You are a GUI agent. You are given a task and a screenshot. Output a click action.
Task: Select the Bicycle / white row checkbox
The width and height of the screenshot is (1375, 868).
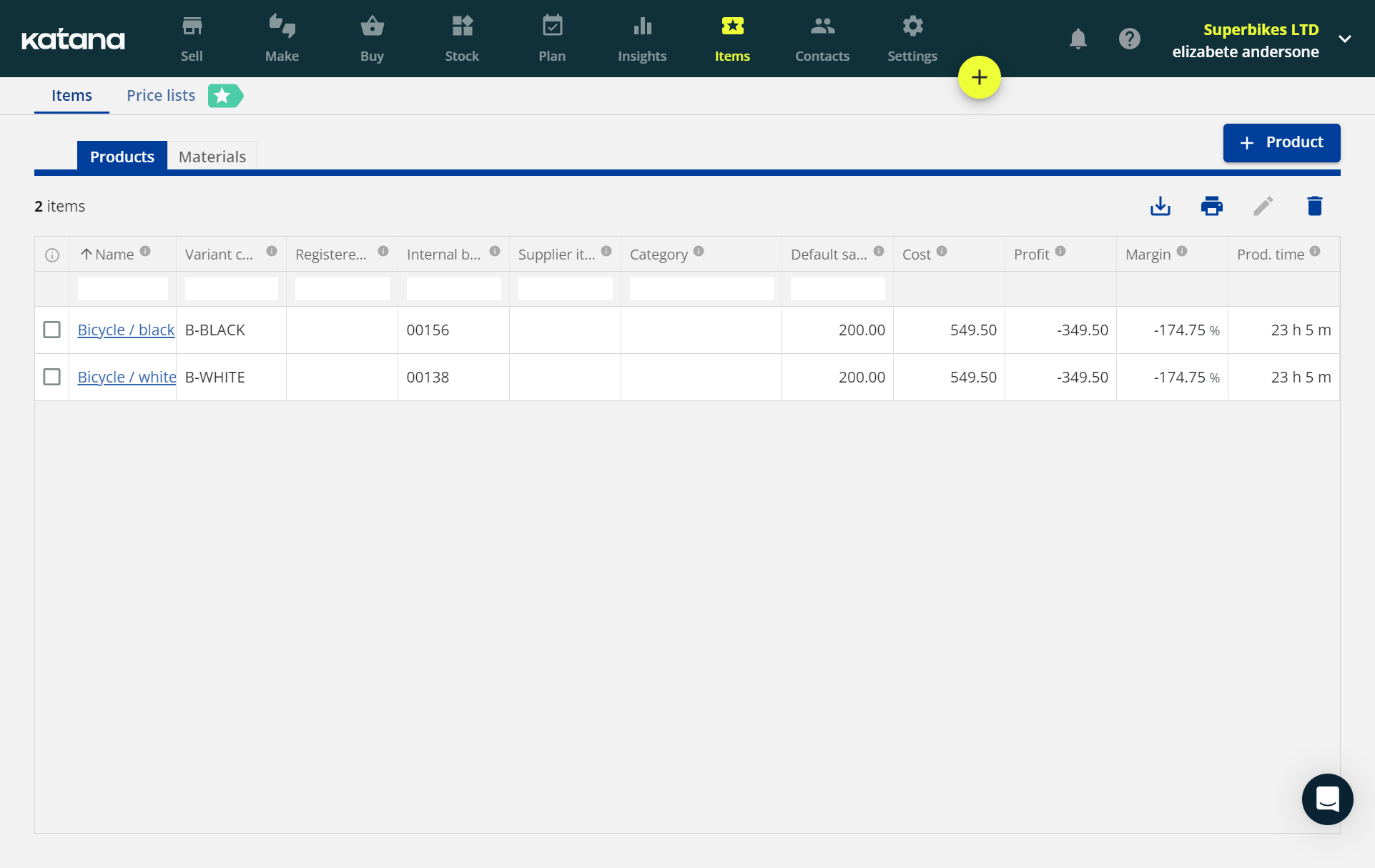tap(51, 377)
